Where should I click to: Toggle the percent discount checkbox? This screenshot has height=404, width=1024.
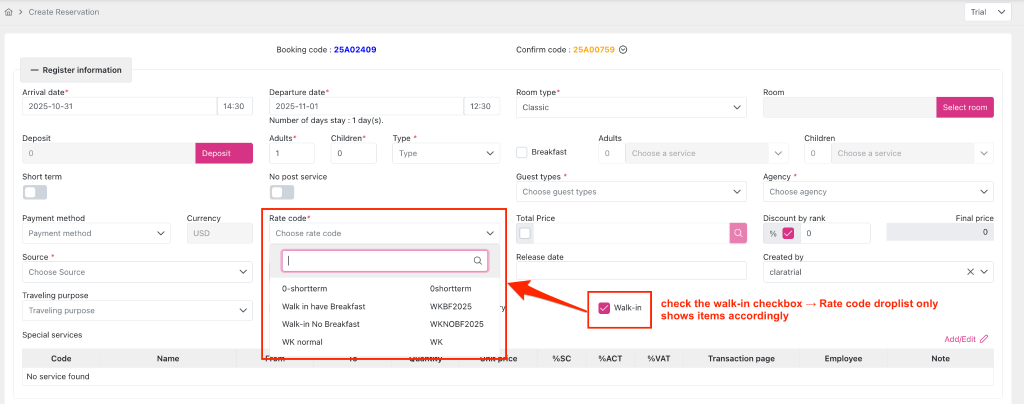click(x=788, y=233)
